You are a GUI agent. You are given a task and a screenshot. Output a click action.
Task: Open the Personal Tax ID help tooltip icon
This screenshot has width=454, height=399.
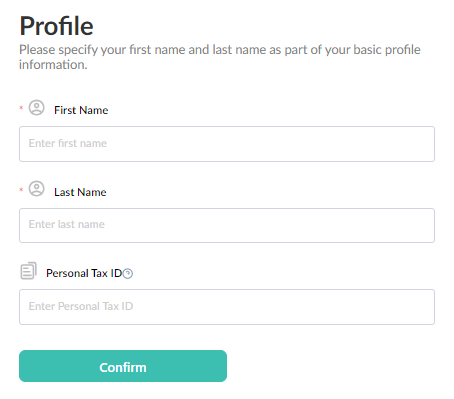pyautogui.click(x=128, y=274)
